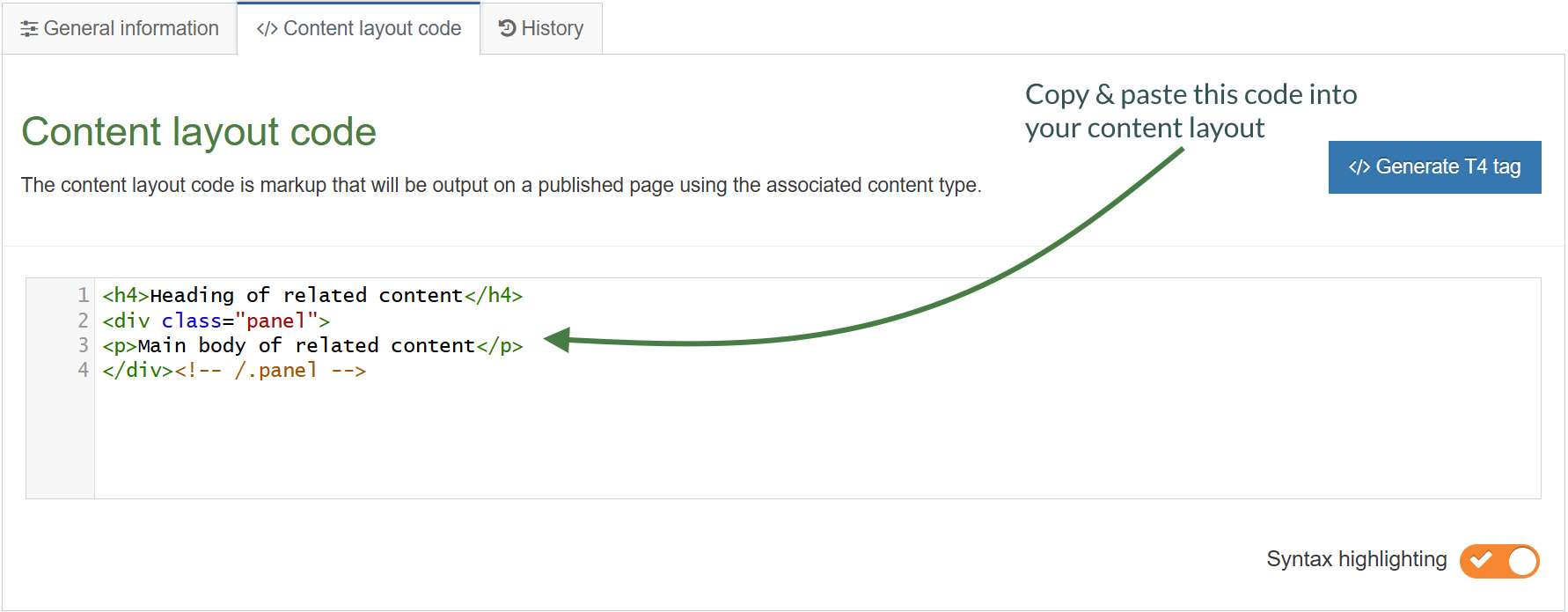Select the Content layout code tab

pos(357,28)
